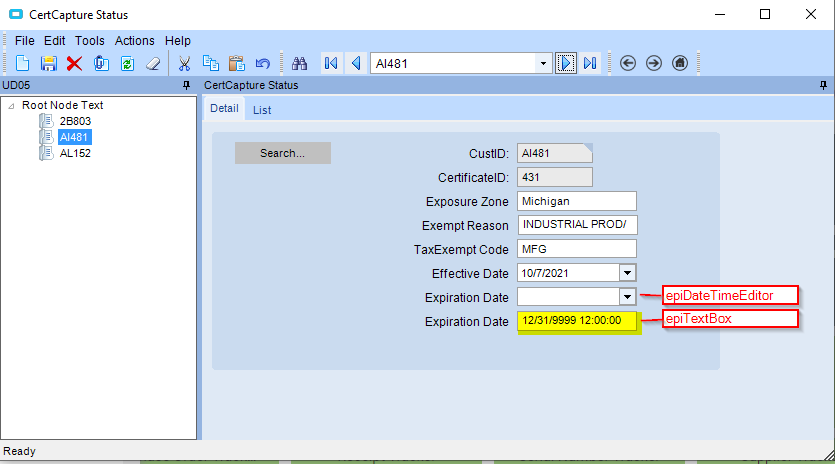This screenshot has height=464, width=835.
Task: Open search with the binoculars icon
Action: pos(299,63)
